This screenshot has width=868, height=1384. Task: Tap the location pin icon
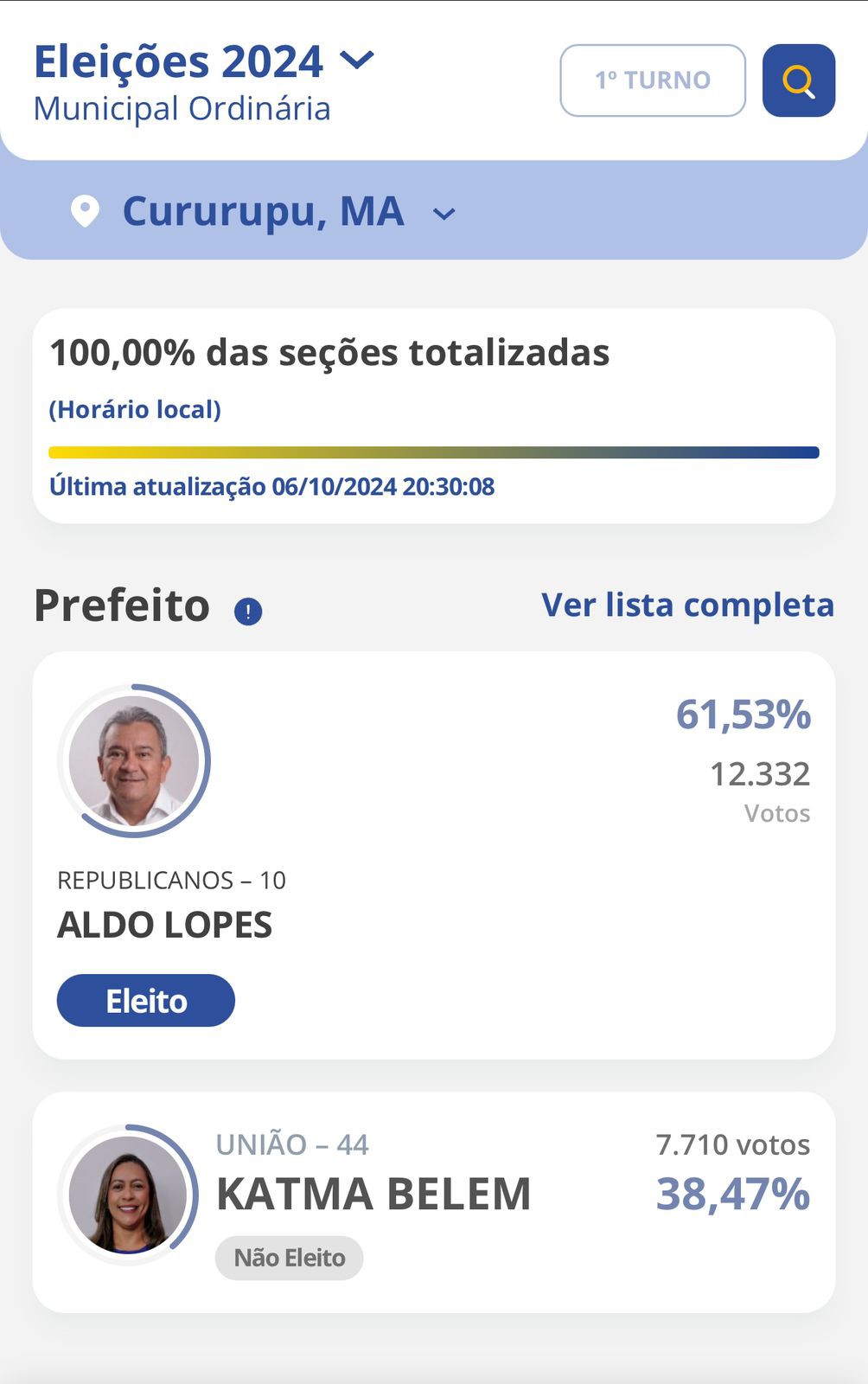pos(85,211)
